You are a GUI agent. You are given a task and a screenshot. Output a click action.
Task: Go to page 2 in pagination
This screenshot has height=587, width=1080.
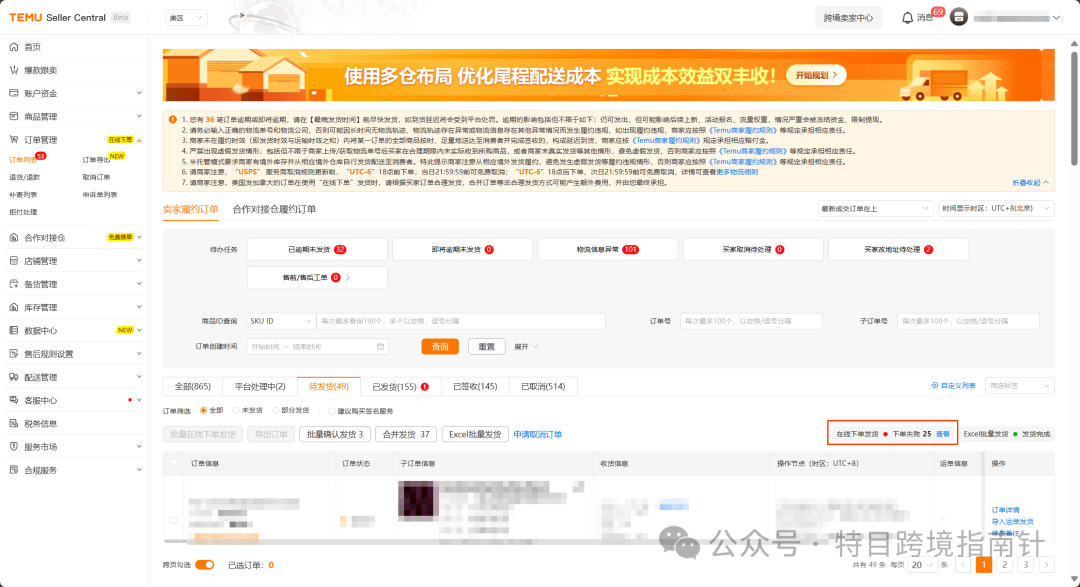pos(1005,564)
